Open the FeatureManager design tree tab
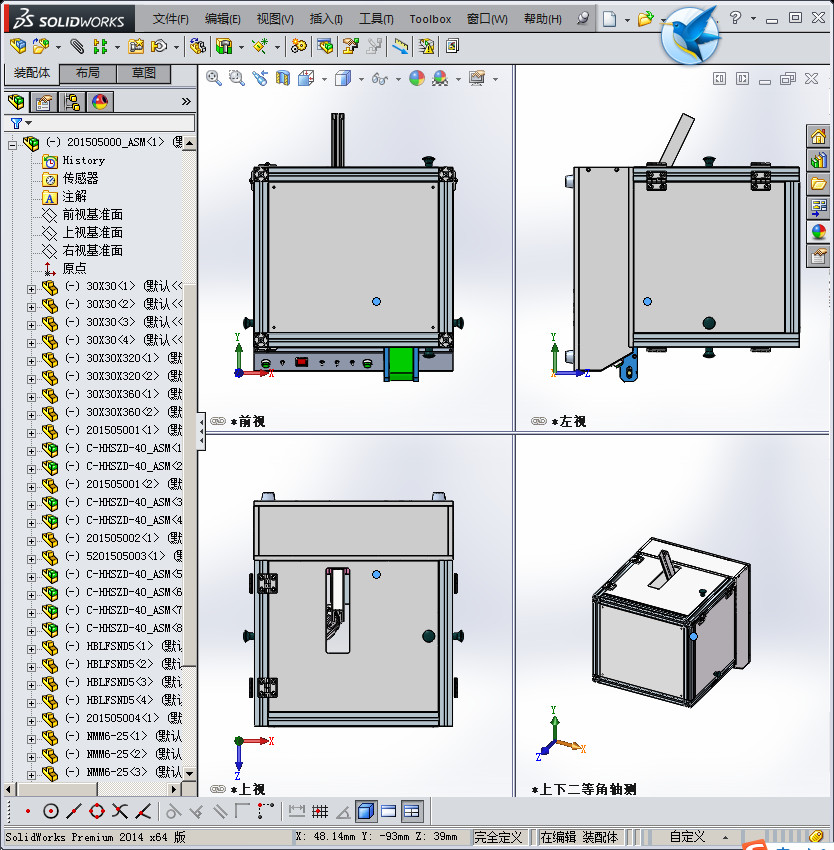This screenshot has height=850, width=834. click(17, 102)
